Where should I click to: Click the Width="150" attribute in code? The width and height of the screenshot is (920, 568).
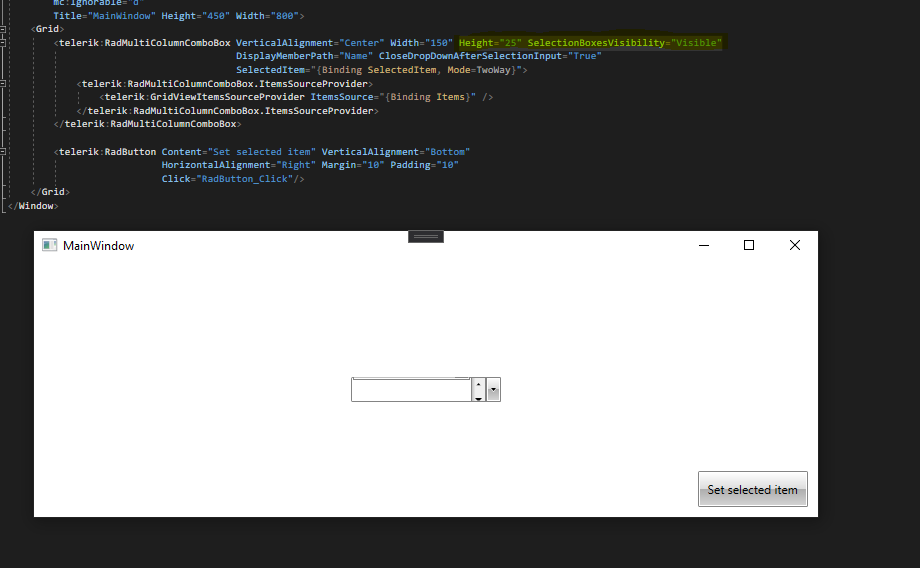(x=421, y=43)
